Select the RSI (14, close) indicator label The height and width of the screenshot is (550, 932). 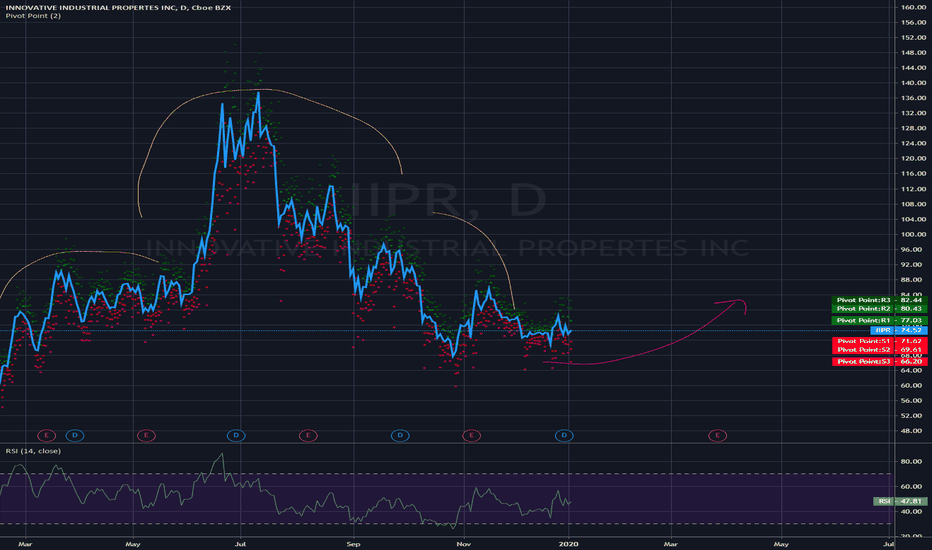pyautogui.click(x=33, y=451)
